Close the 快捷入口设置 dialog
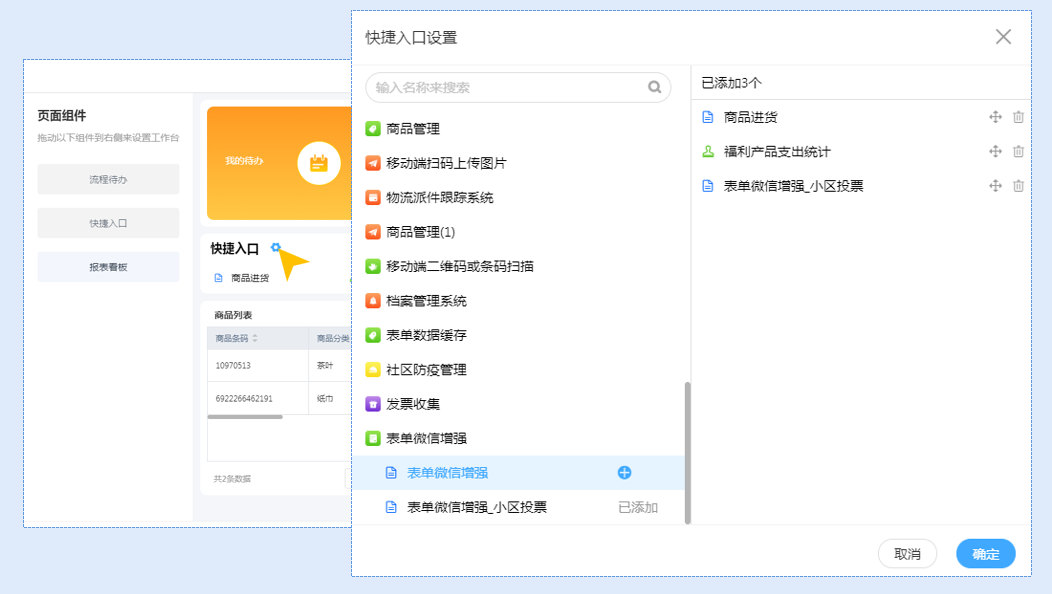The width and height of the screenshot is (1052, 594). (x=1003, y=37)
